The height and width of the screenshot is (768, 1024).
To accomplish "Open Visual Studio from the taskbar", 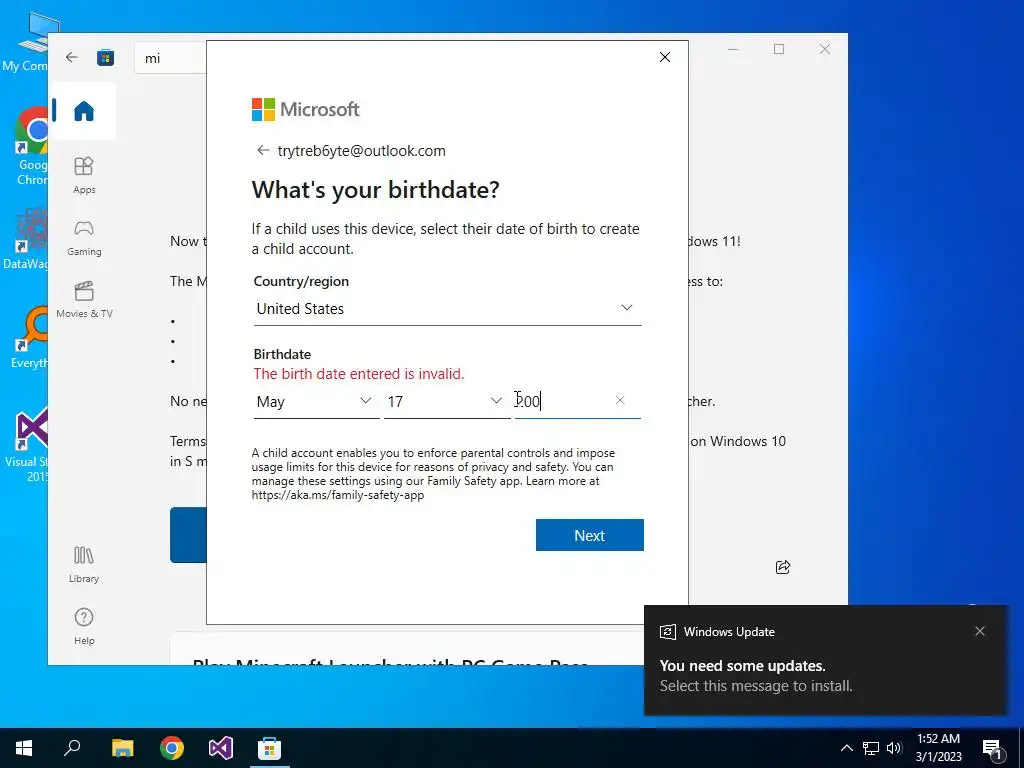I will pos(221,748).
